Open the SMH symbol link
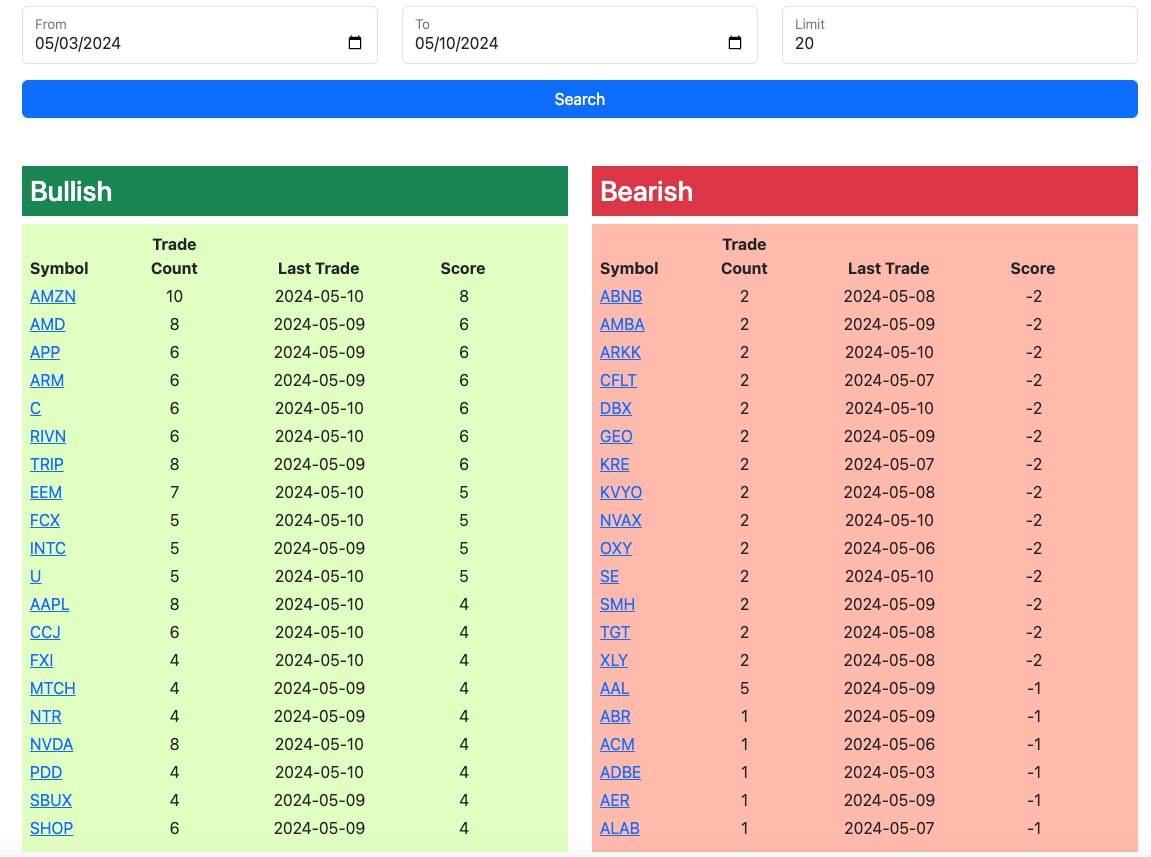The width and height of the screenshot is (1151, 857). click(x=617, y=604)
